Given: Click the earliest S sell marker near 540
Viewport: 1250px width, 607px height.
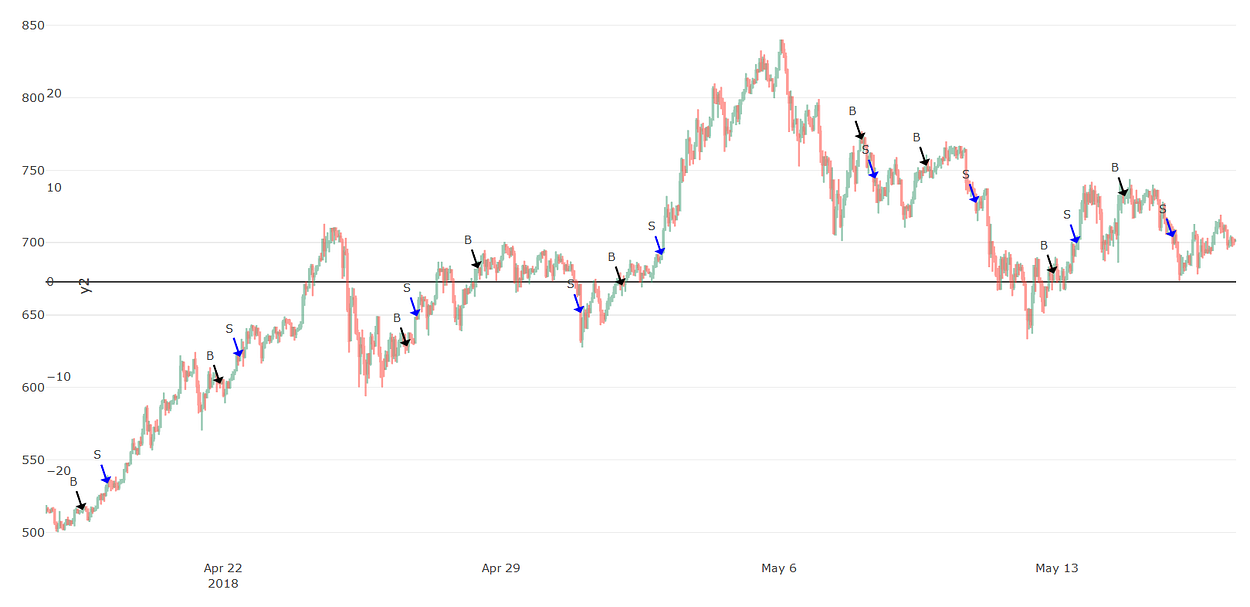Looking at the screenshot, I should tap(97, 454).
